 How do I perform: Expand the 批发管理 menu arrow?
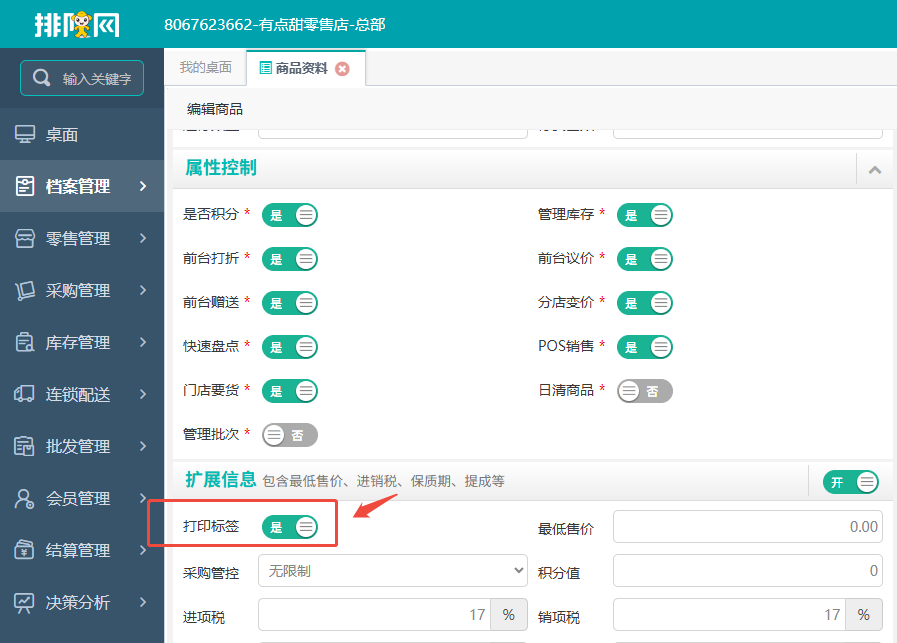pos(143,446)
